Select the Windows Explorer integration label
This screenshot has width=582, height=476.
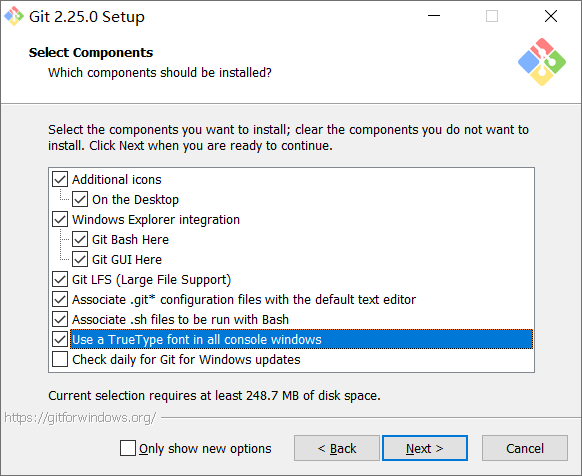coord(156,220)
